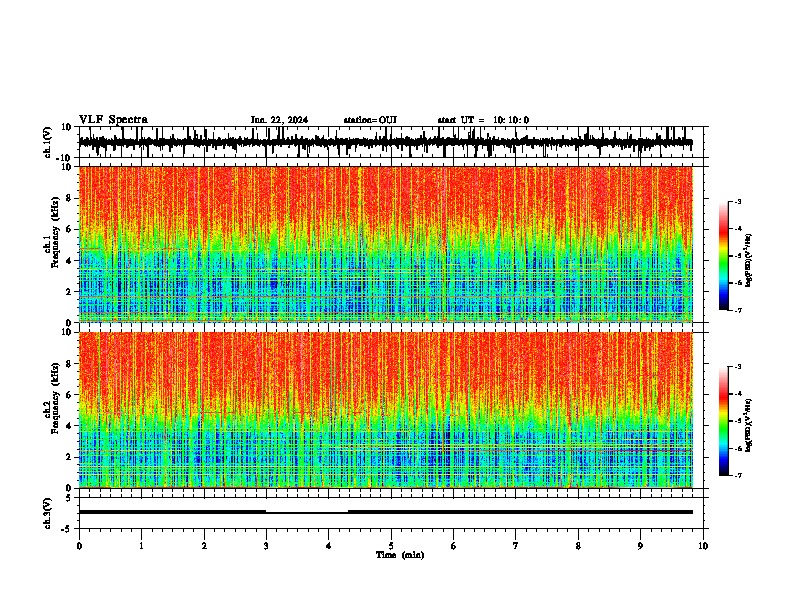Click the "3" tick on the time axis

pyautogui.click(x=266, y=546)
